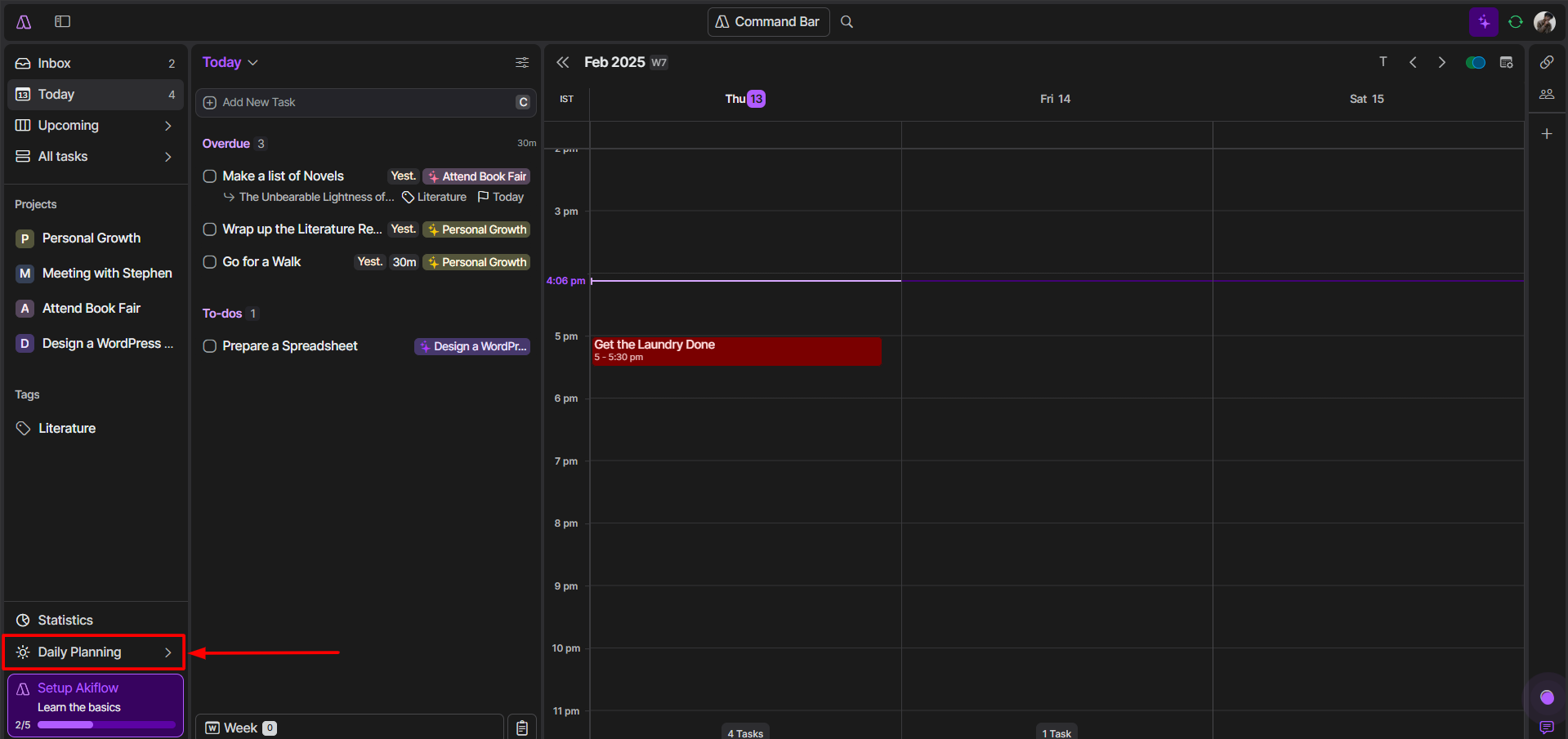This screenshot has height=739, width=1568.
Task: Open Attend Book Fair project
Action: tap(96, 309)
